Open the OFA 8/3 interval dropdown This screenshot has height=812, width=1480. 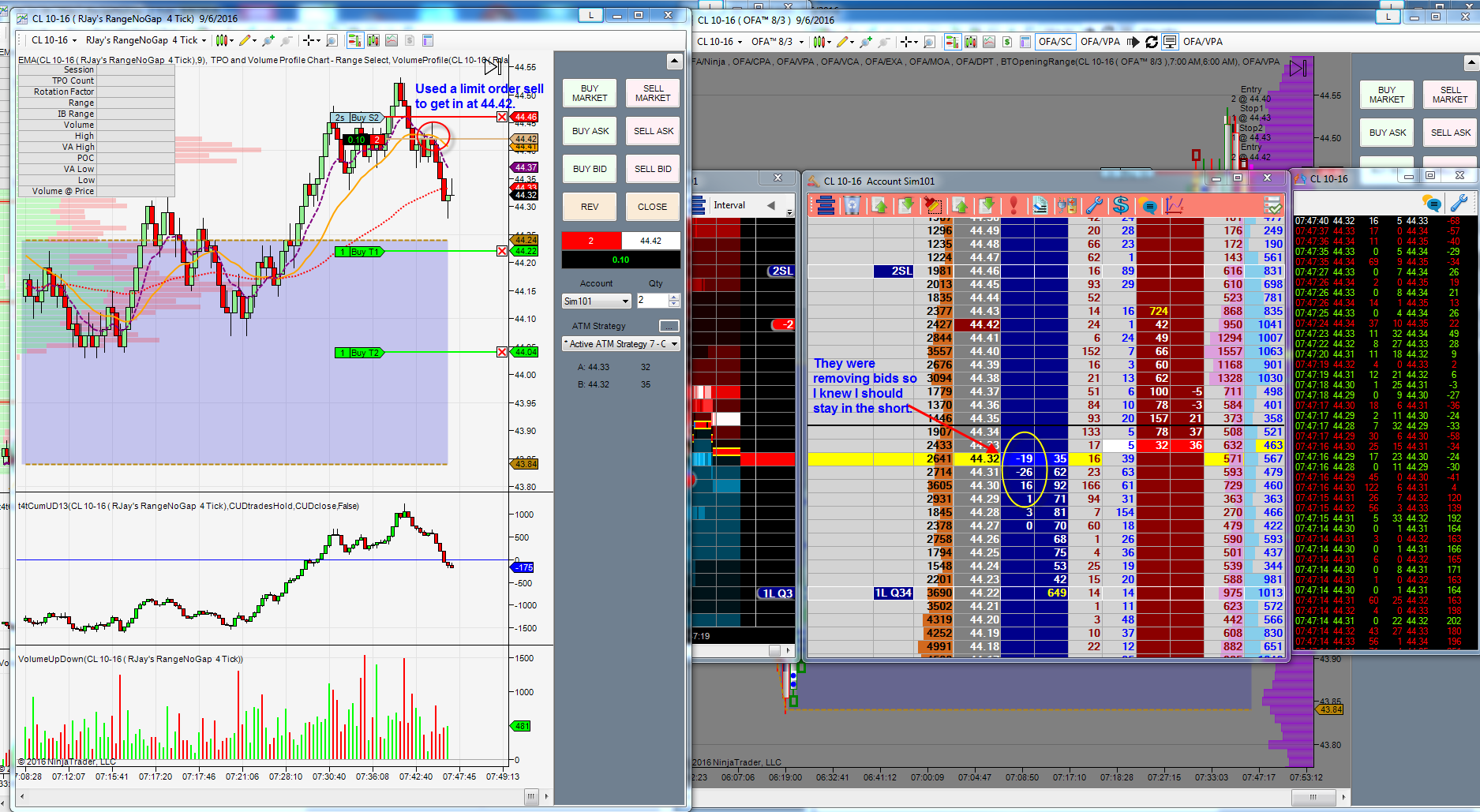[777, 42]
